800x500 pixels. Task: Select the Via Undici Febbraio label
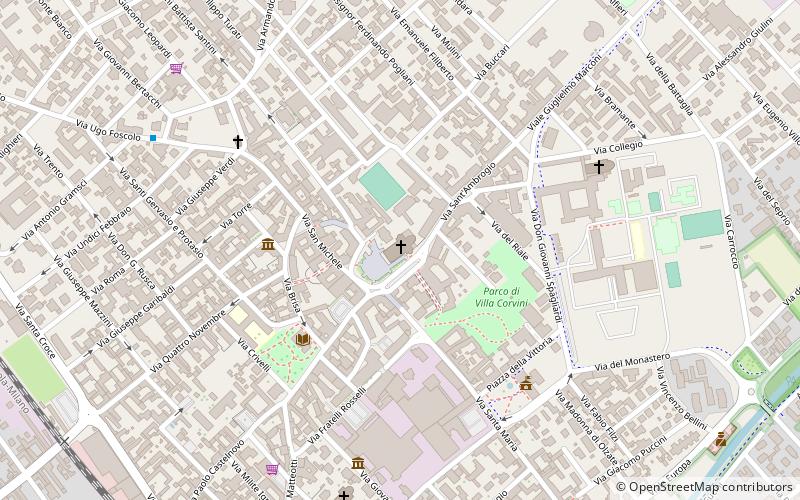[x=97, y=232]
